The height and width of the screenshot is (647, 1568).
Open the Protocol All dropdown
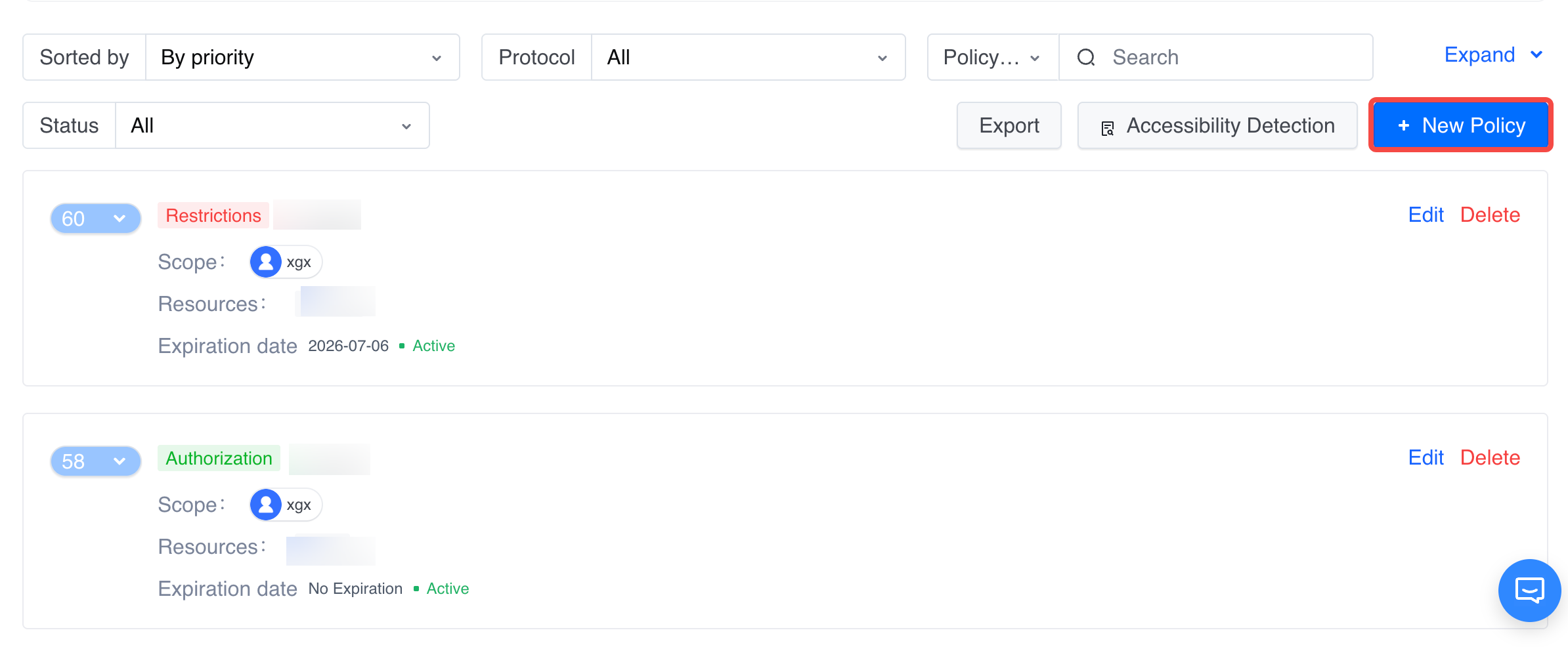tap(748, 58)
